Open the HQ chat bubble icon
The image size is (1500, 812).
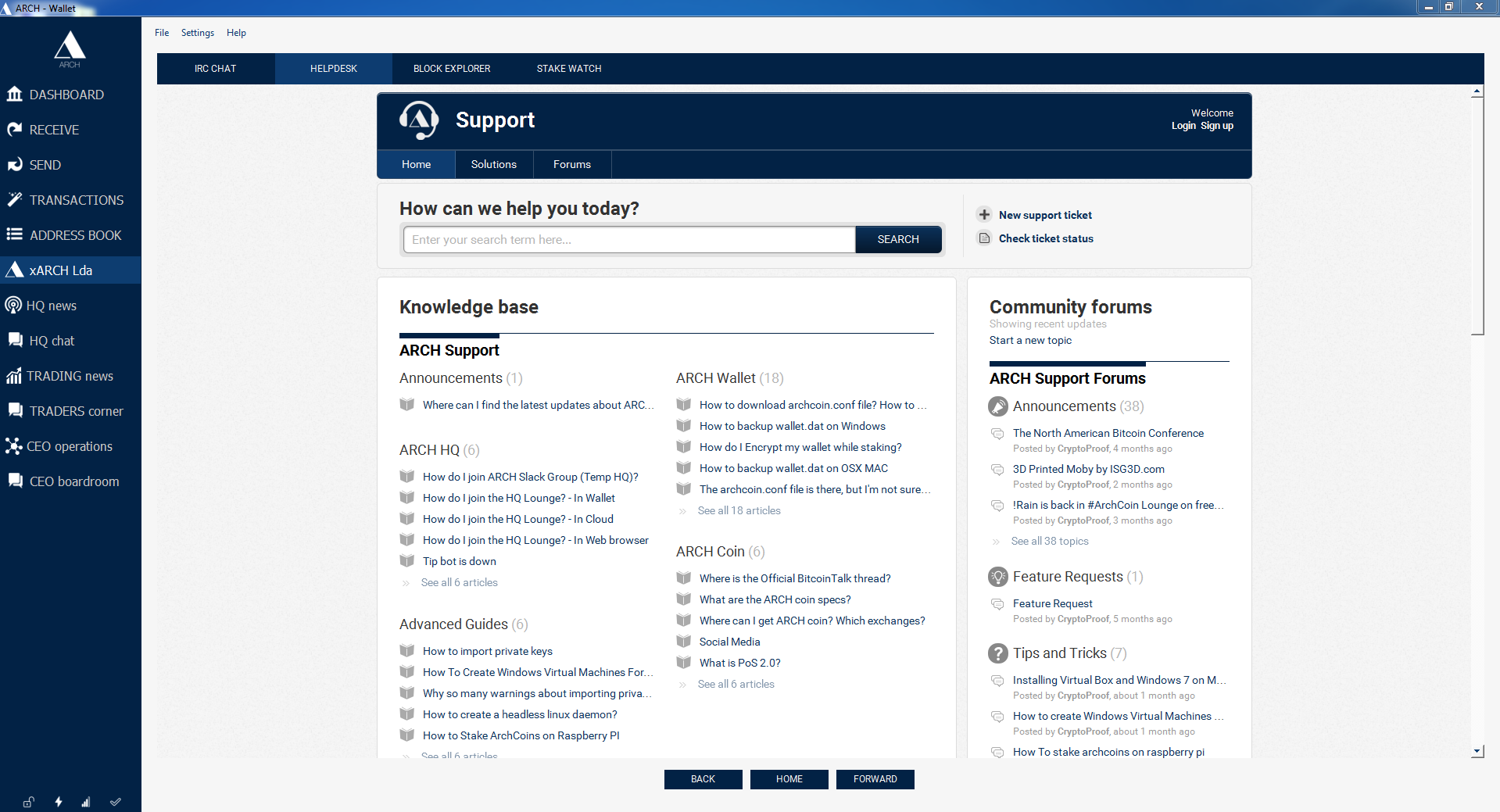(x=15, y=340)
